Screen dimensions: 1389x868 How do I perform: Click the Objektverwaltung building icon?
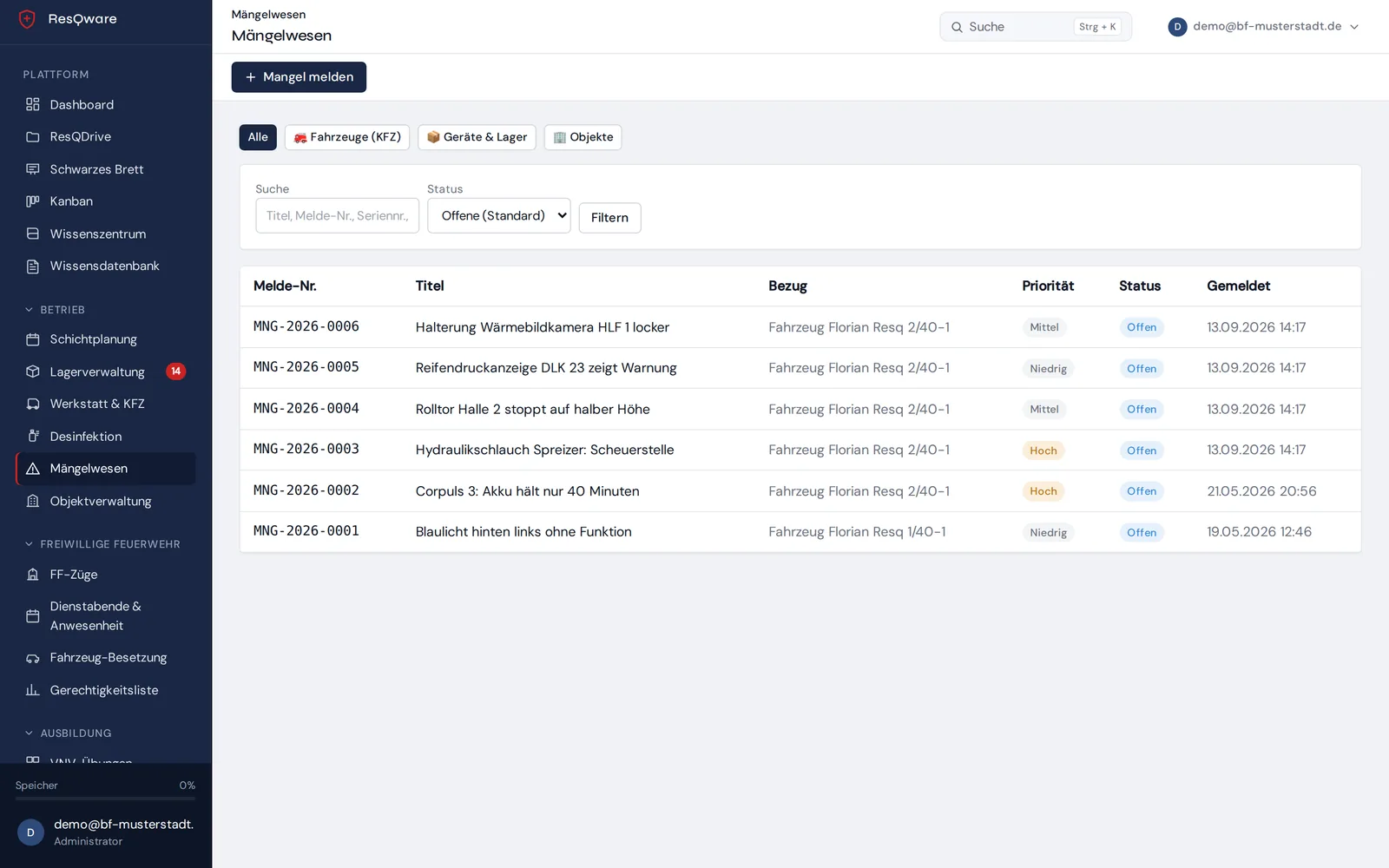click(x=33, y=501)
